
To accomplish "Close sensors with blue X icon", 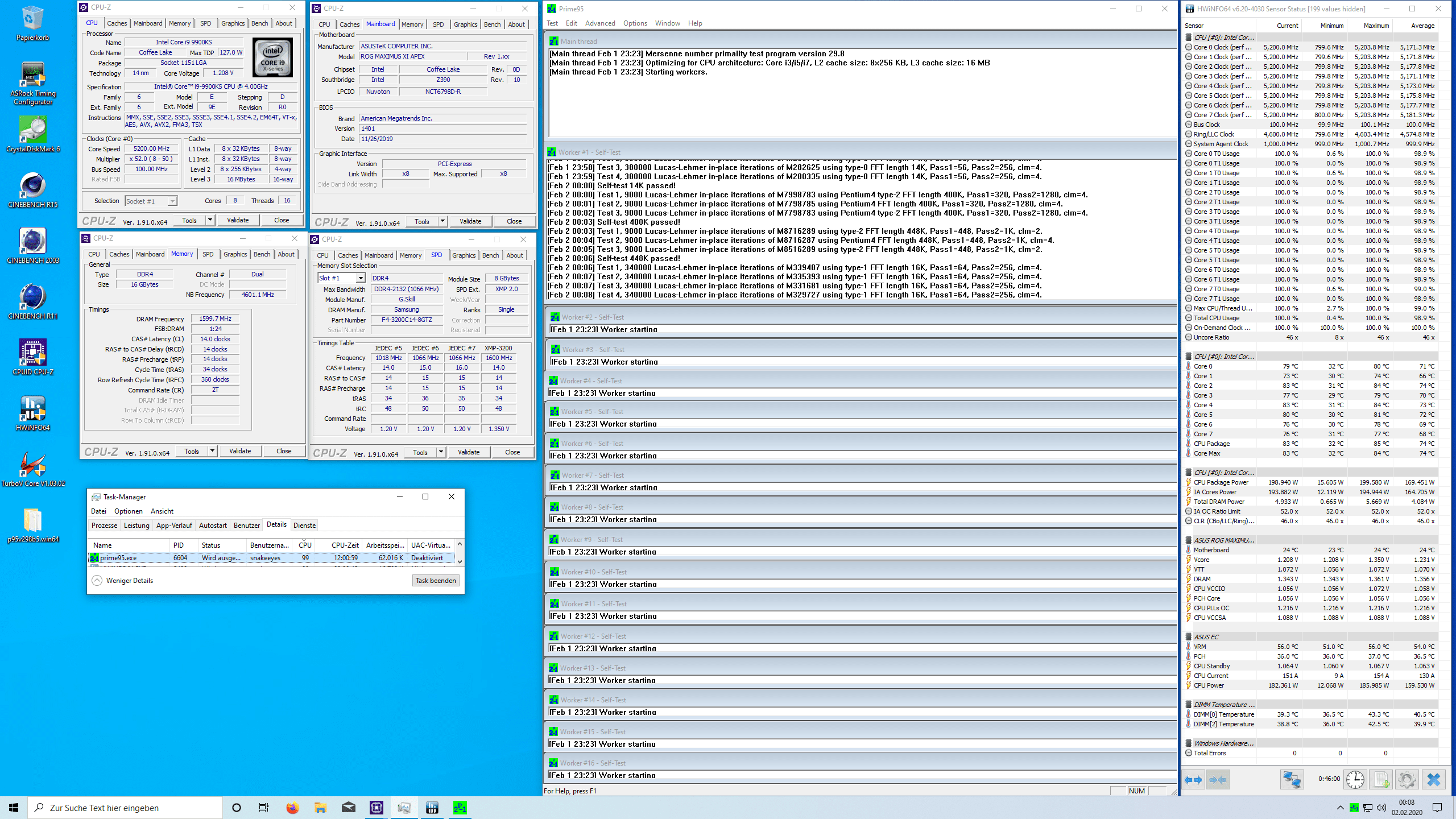I will point(1434,780).
